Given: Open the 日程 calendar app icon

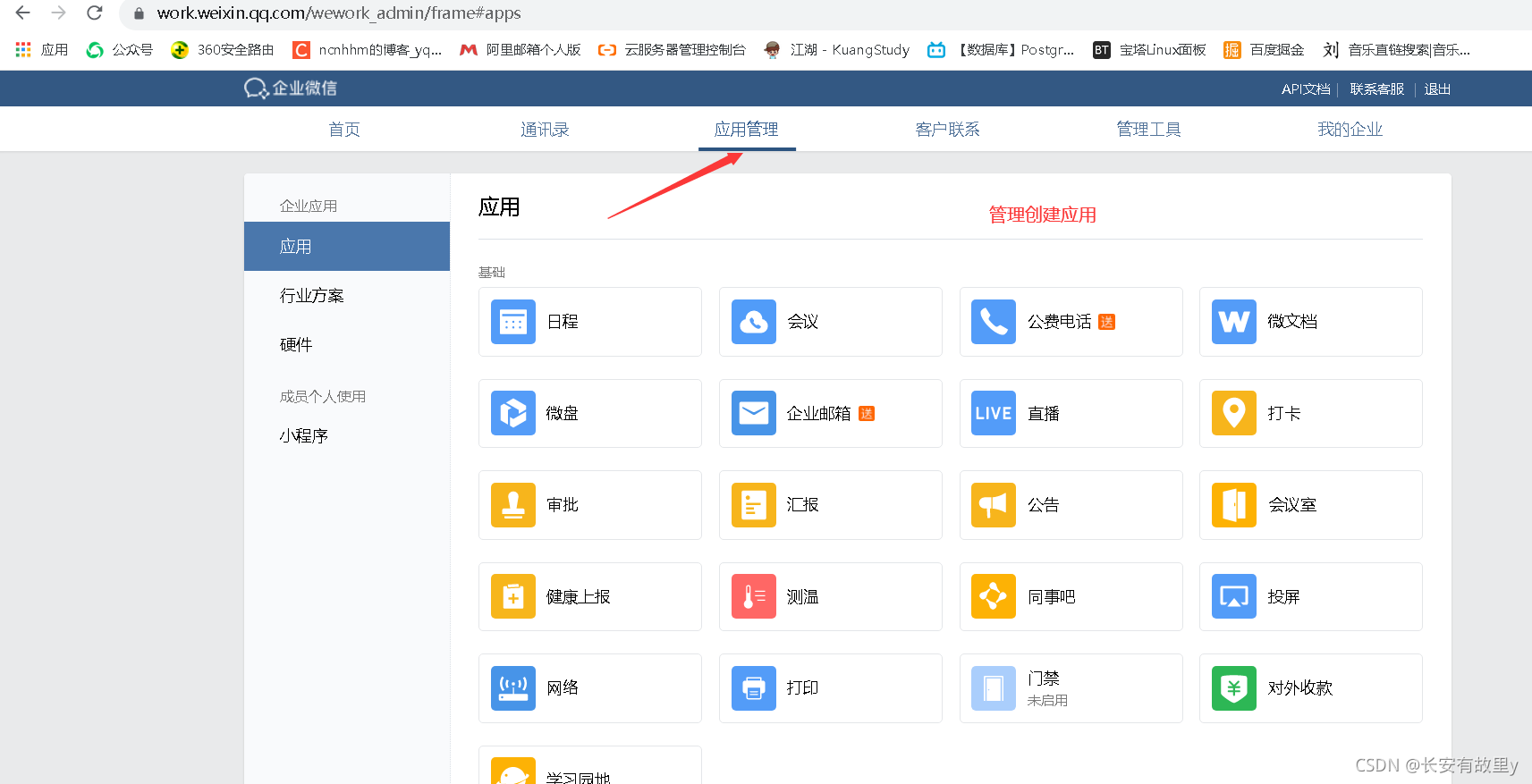Looking at the screenshot, I should [513, 322].
